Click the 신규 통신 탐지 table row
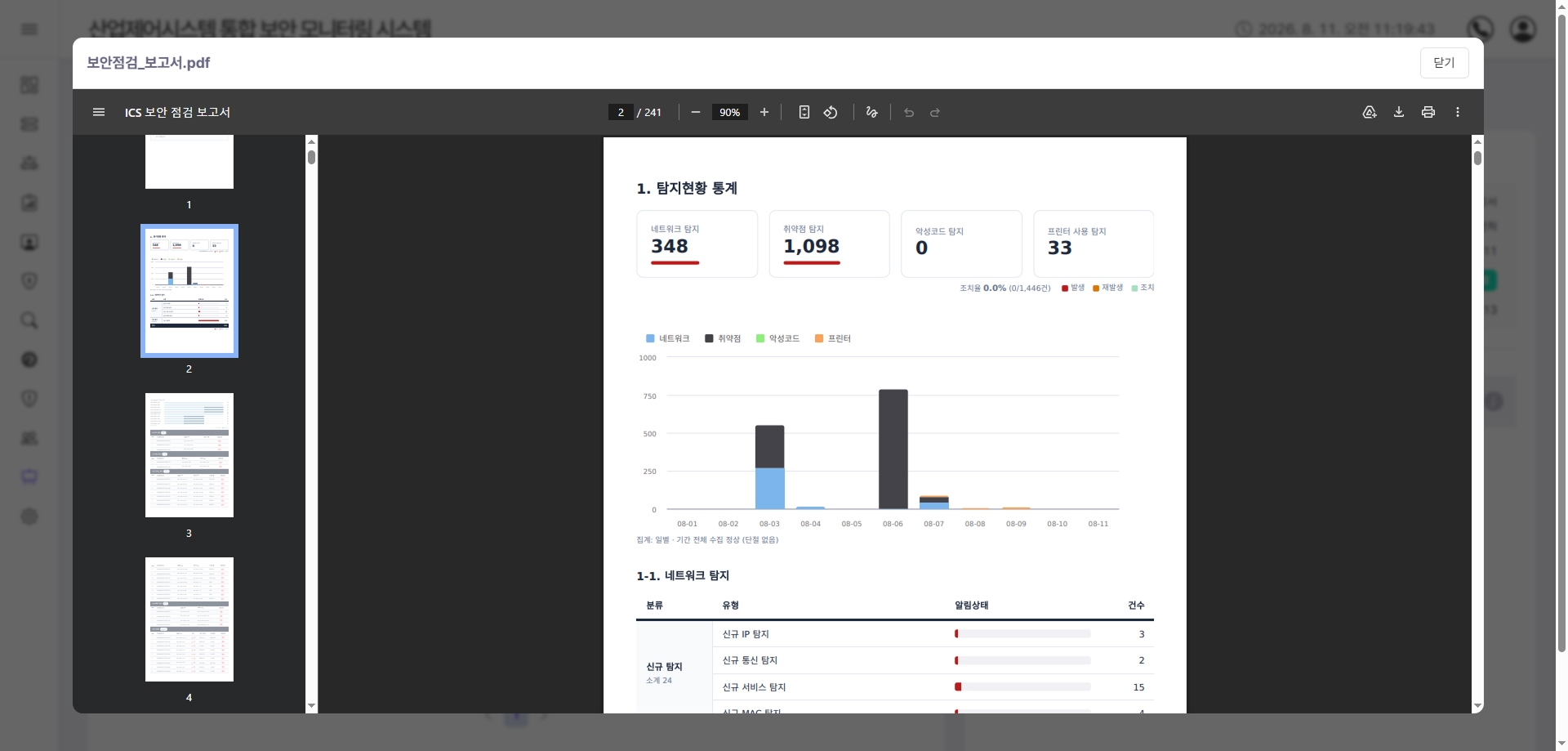The width and height of the screenshot is (1568, 751). (933, 660)
